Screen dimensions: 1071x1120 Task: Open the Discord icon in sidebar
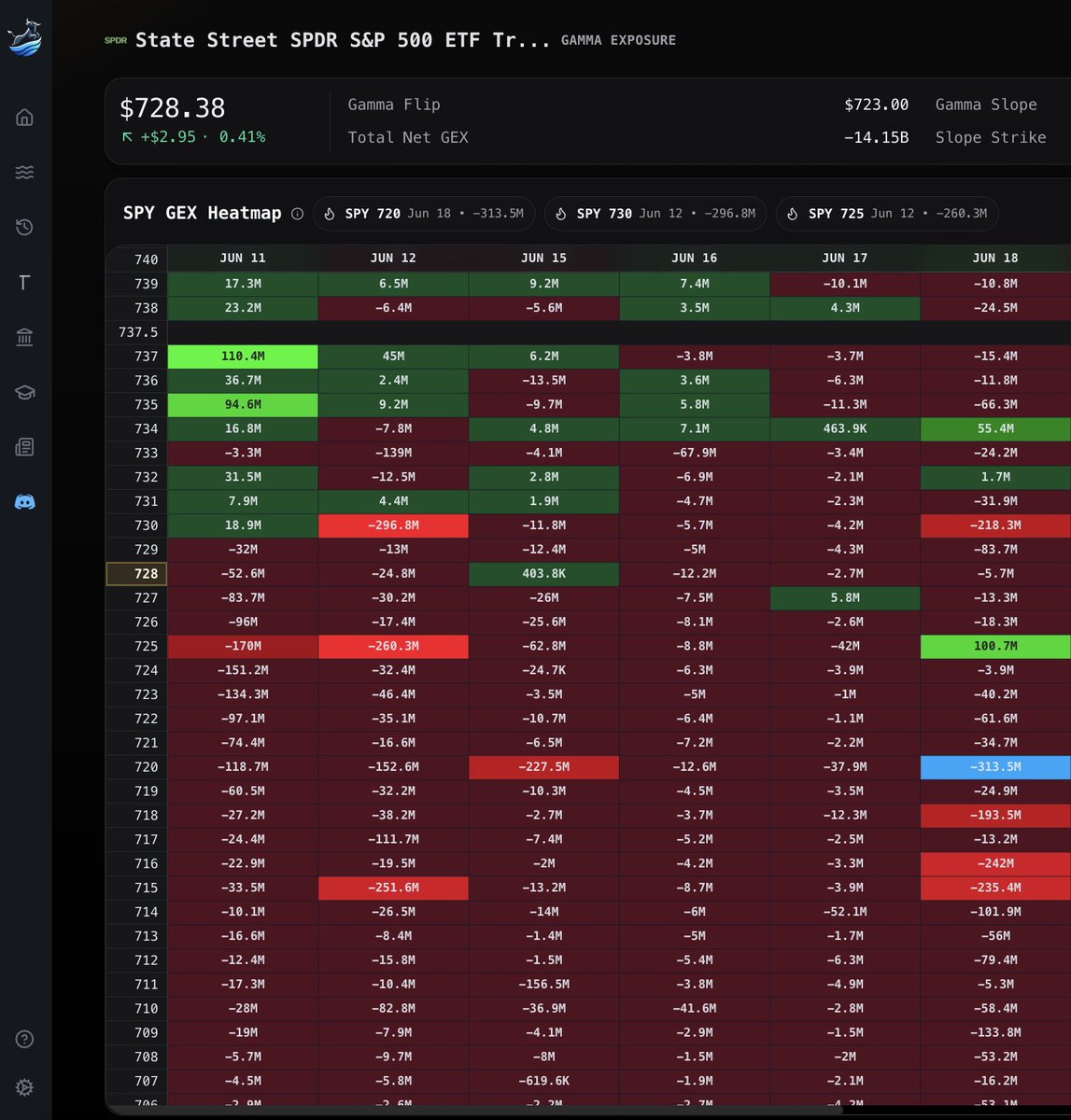click(x=25, y=502)
